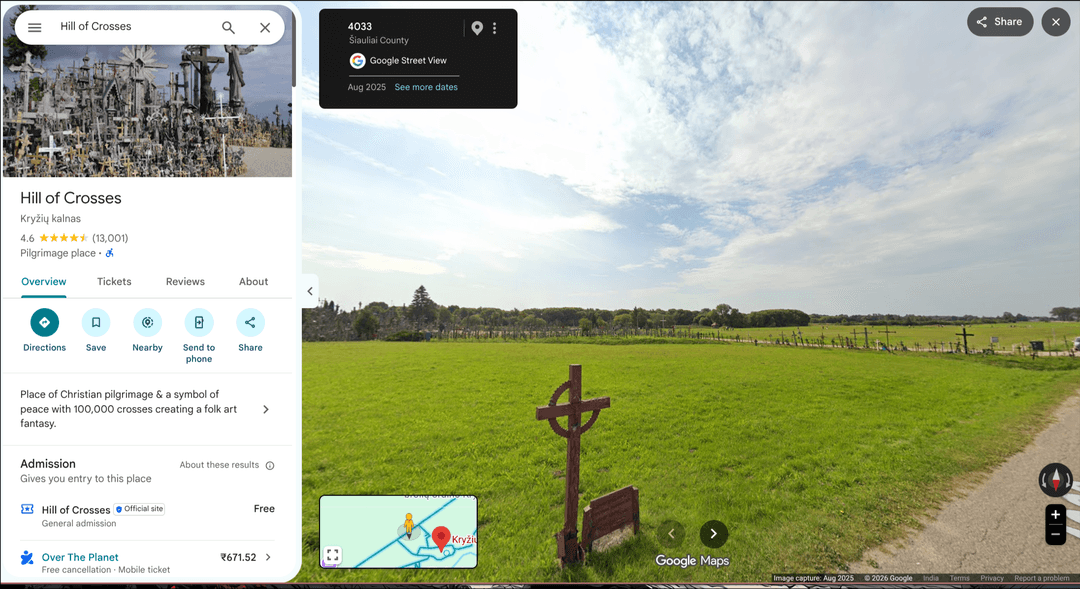Go to previous Street View position arrow
Image resolution: width=1080 pixels, height=589 pixels.
click(672, 534)
